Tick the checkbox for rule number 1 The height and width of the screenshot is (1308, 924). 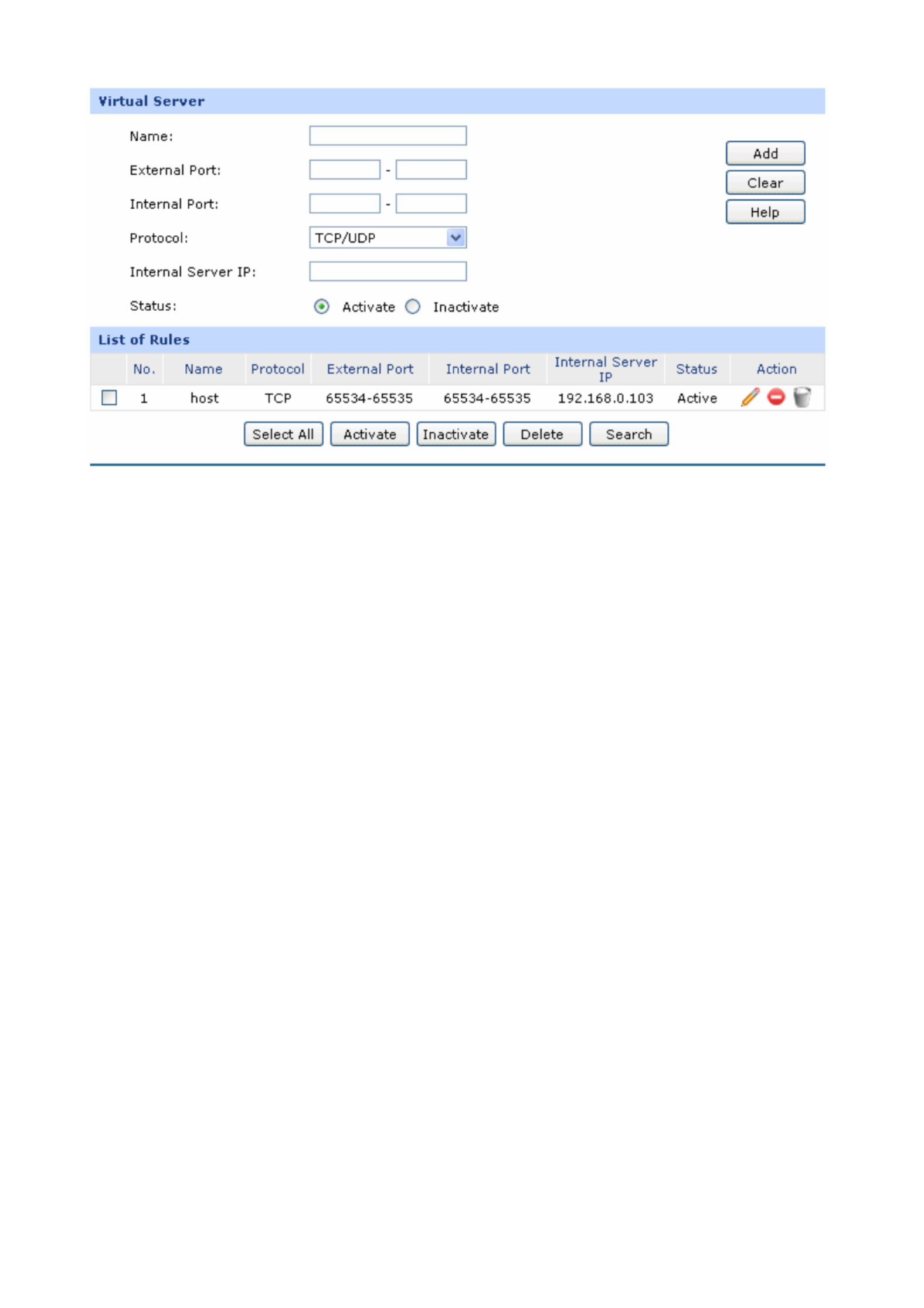(109, 398)
